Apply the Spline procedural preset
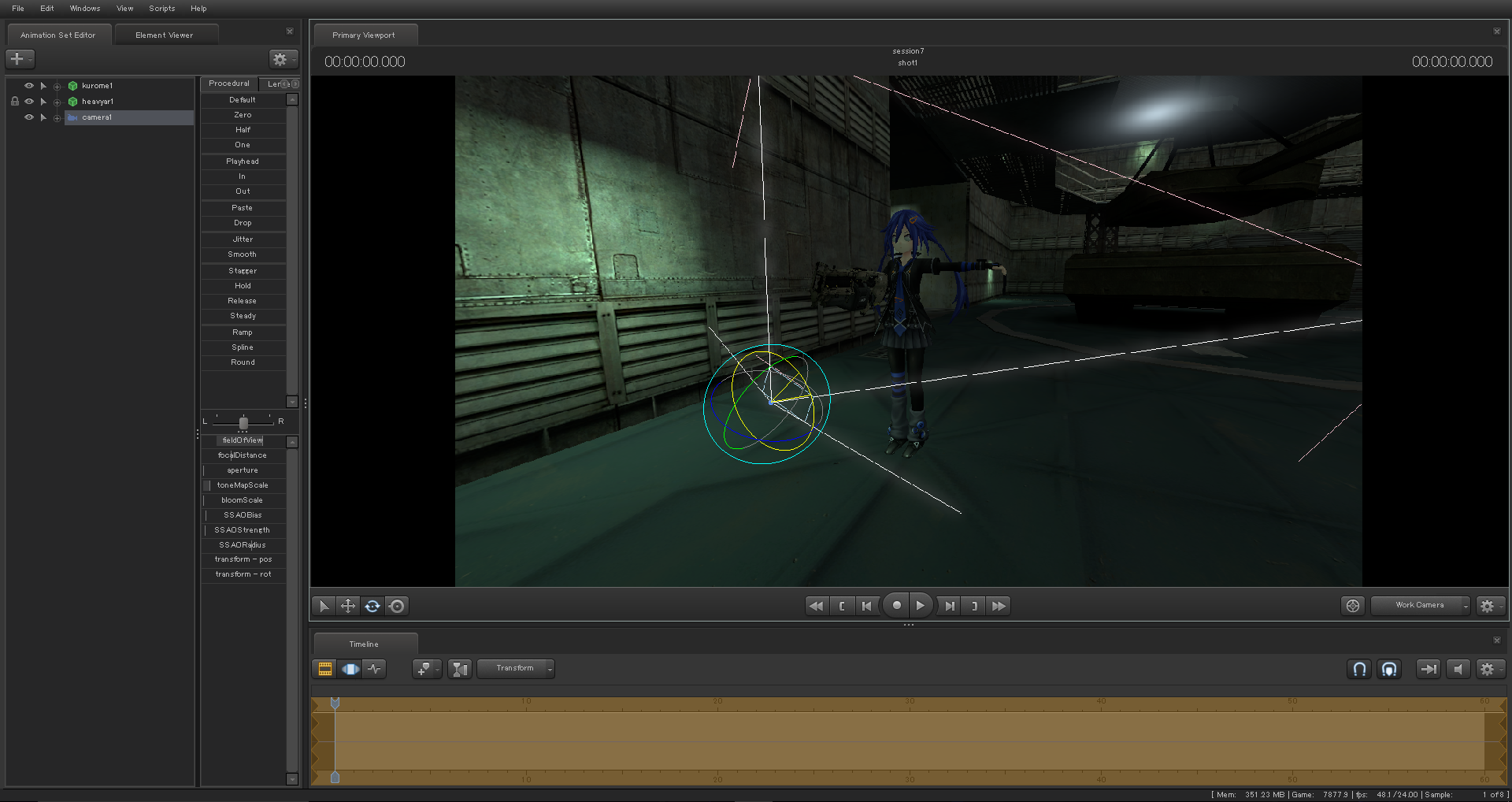Image resolution: width=1512 pixels, height=802 pixels. 243,347
